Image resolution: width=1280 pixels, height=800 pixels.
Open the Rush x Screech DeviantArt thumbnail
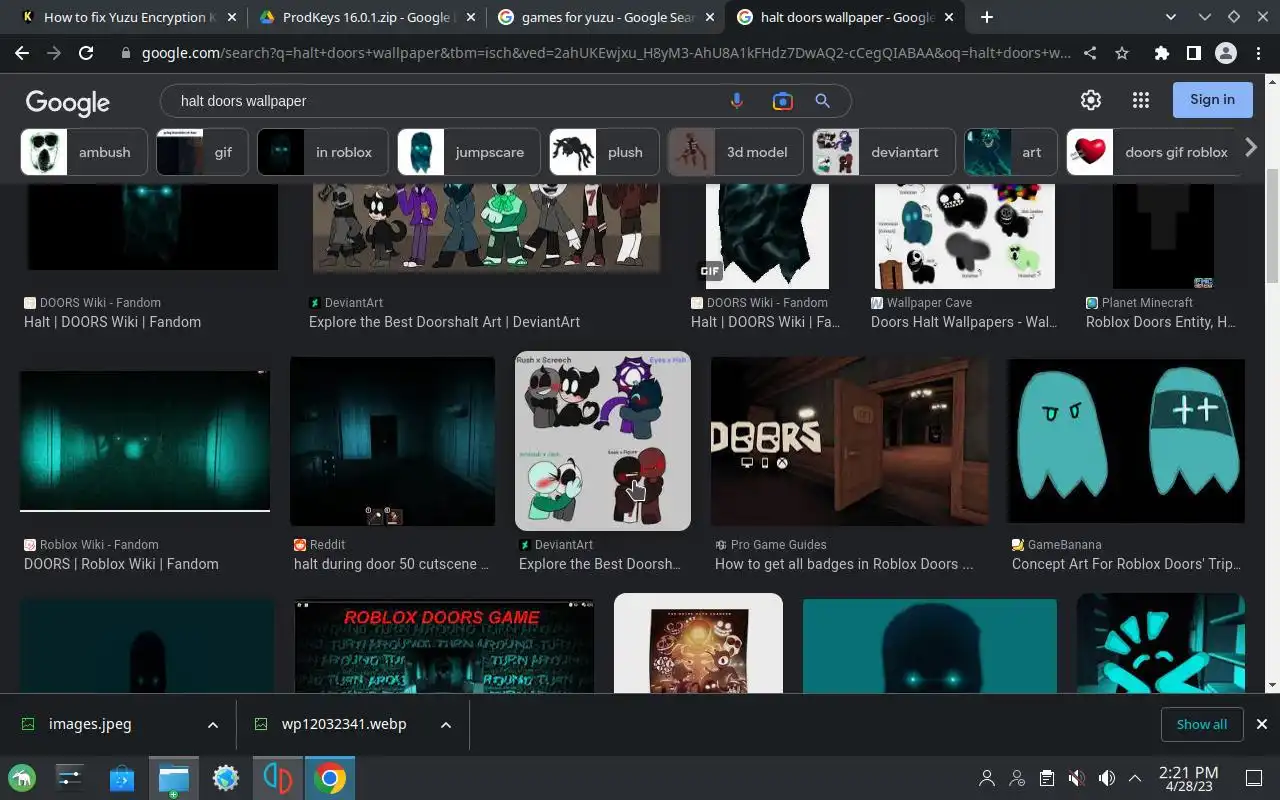click(603, 441)
